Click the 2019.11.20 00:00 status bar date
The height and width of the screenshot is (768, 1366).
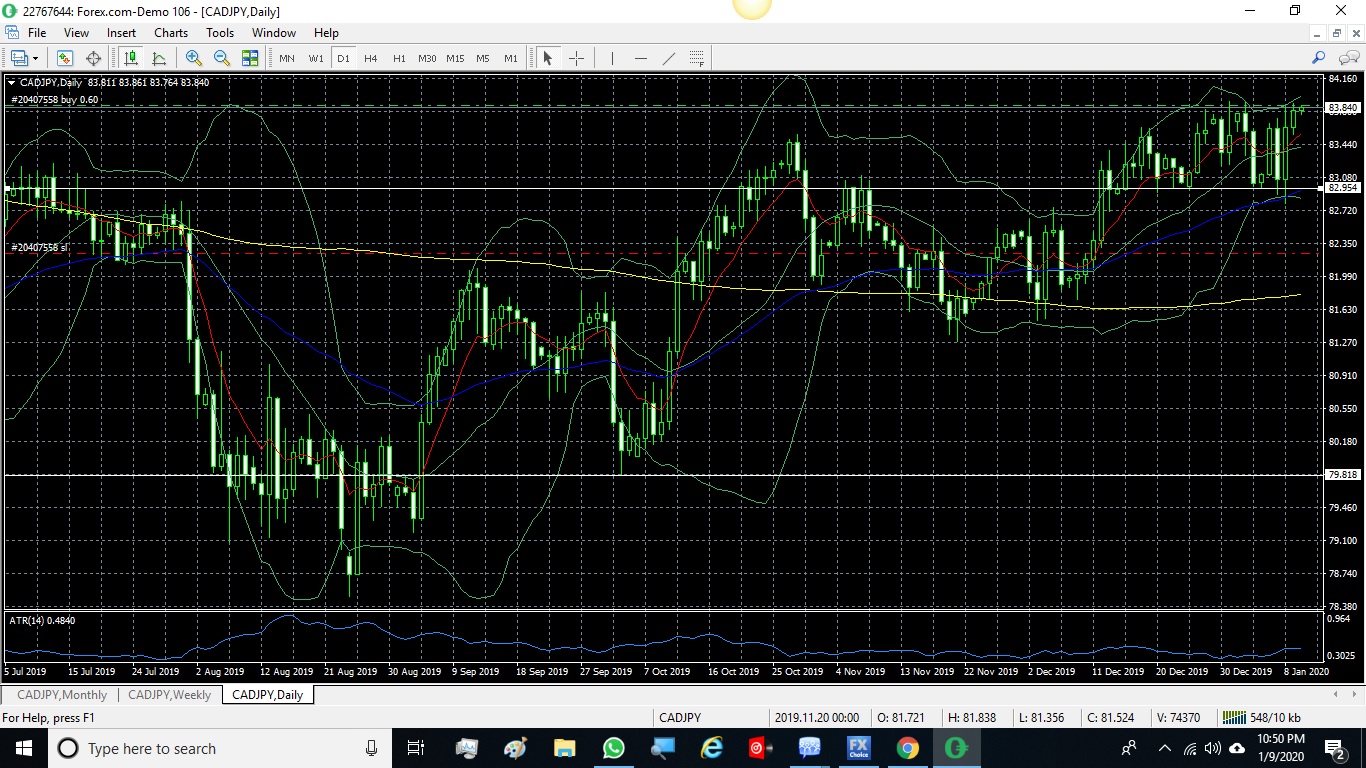pos(817,718)
